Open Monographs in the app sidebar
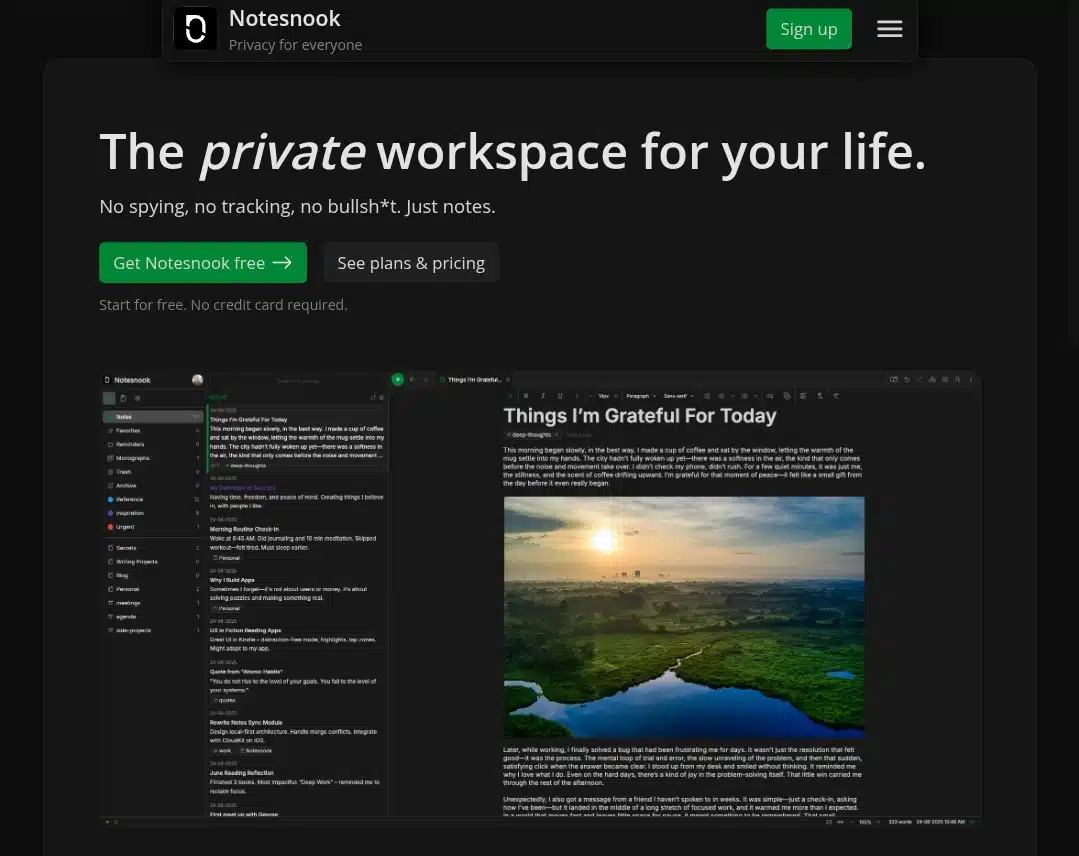The width and height of the screenshot is (1079, 856). pyautogui.click(x=153, y=458)
